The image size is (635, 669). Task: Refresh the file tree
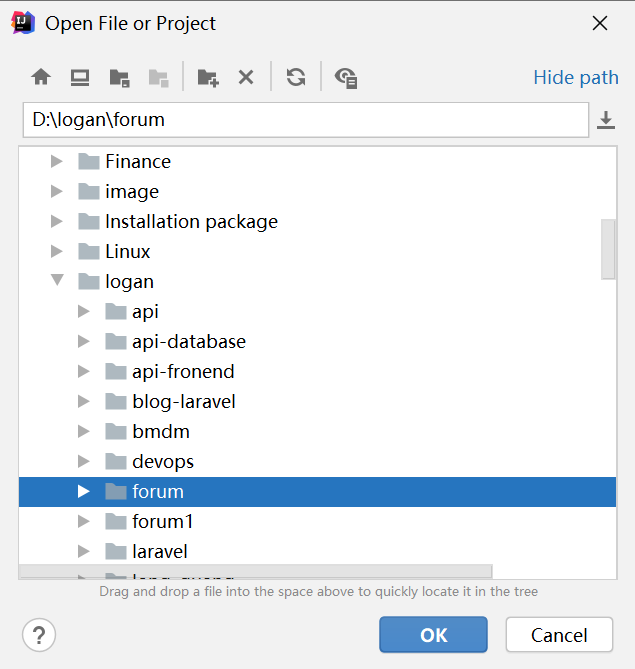click(x=296, y=77)
